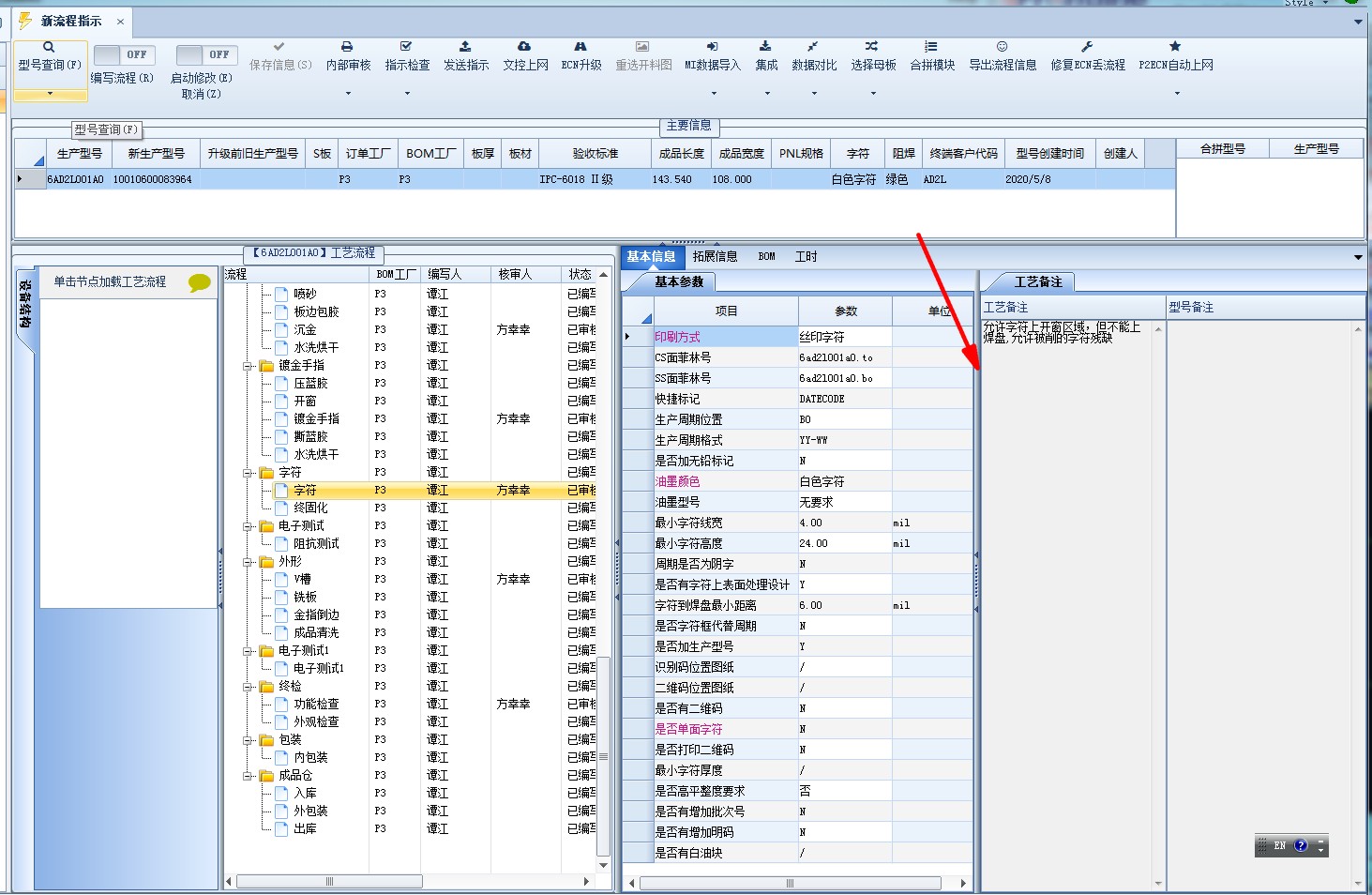Viewport: 1372px width, 895px height.
Task: Click the lightning icon on 新流程指示 tab
Action: [25, 21]
